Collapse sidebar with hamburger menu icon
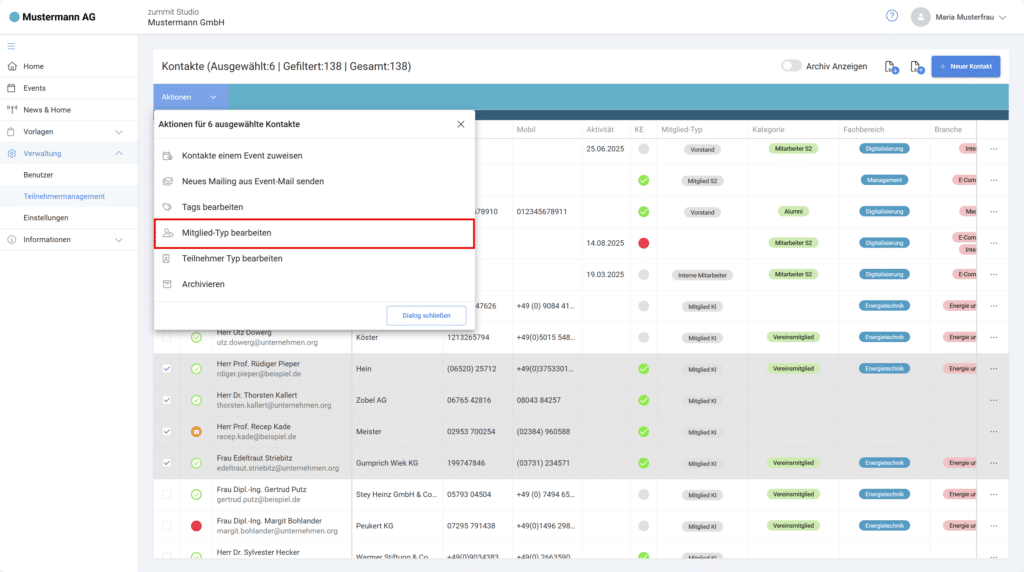Viewport: 1024px width, 572px height. tap(12, 46)
